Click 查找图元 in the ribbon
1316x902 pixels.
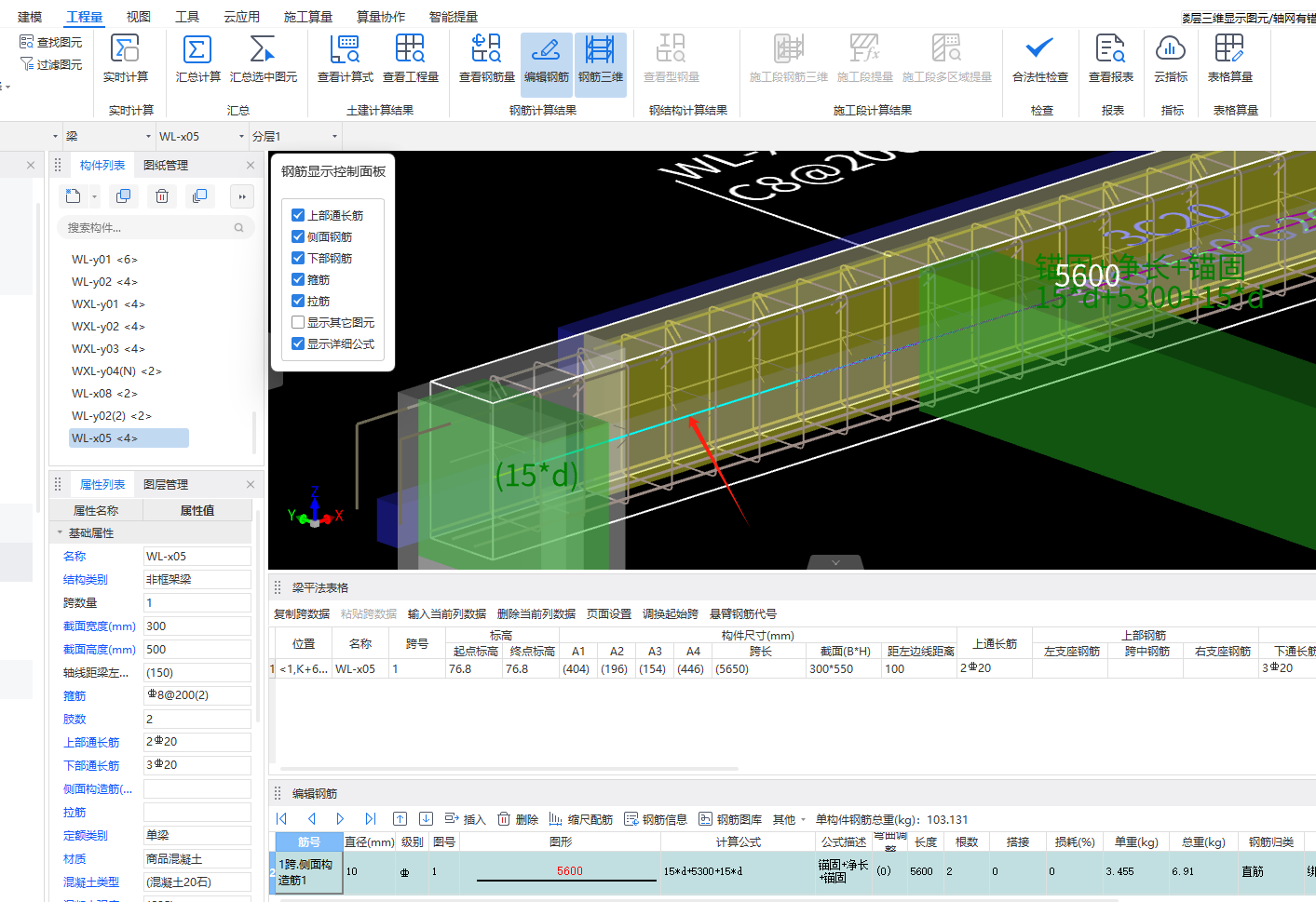pyautogui.click(x=51, y=42)
